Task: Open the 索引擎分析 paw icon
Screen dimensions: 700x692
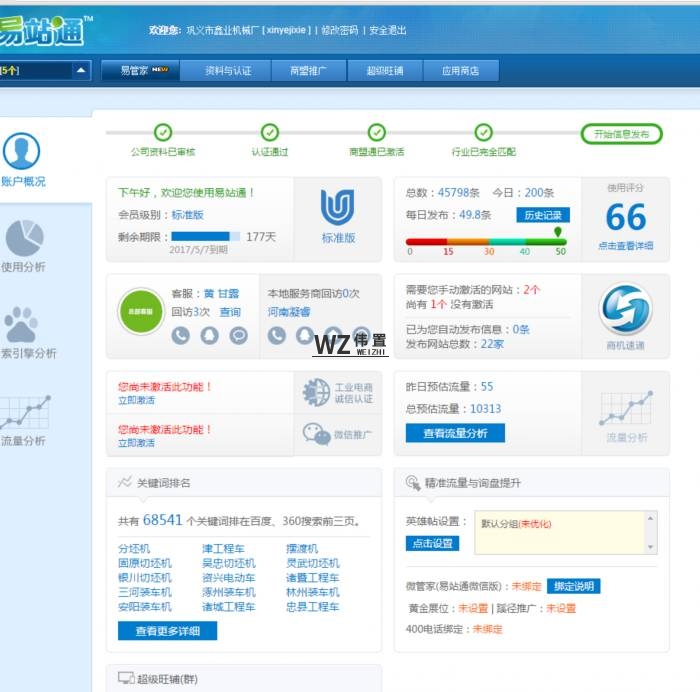Action: pyautogui.click(x=21, y=324)
